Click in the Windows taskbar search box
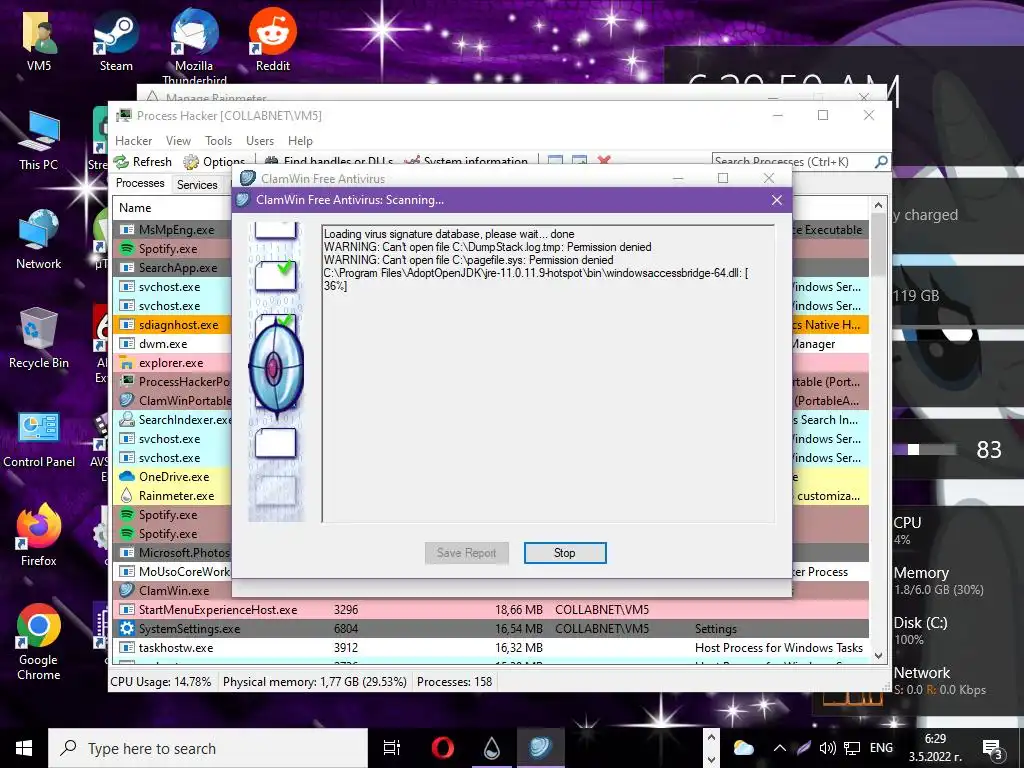Image resolution: width=1024 pixels, height=768 pixels. pyautogui.click(x=208, y=748)
